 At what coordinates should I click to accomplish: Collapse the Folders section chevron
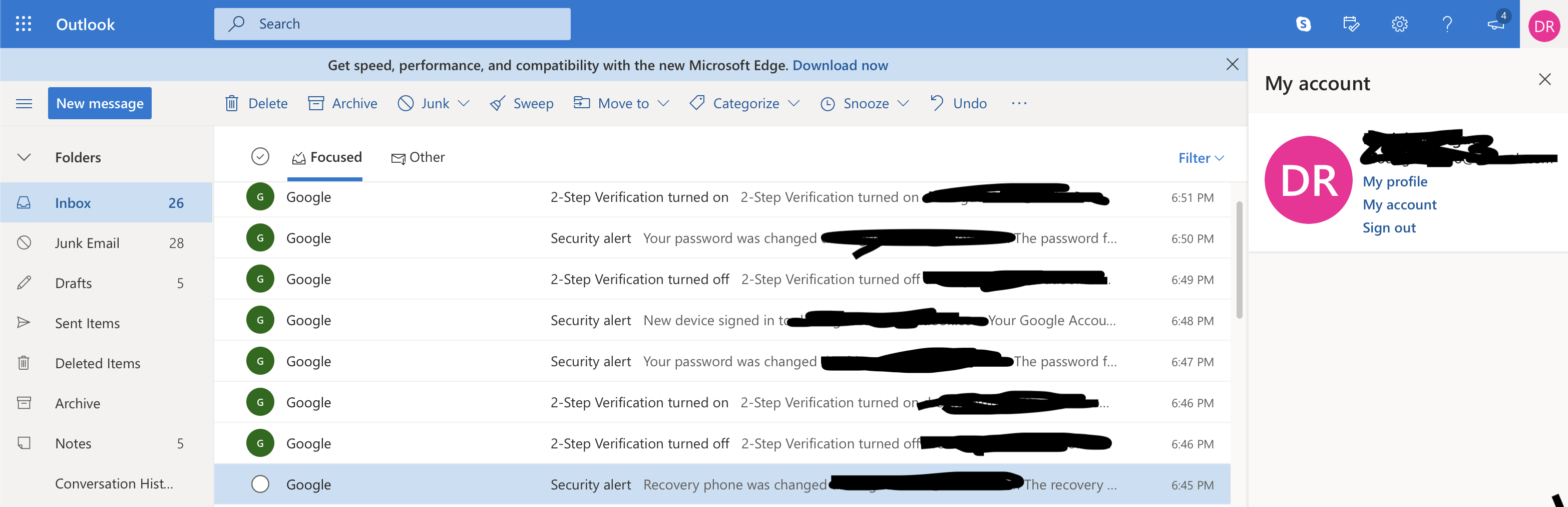pyautogui.click(x=24, y=157)
